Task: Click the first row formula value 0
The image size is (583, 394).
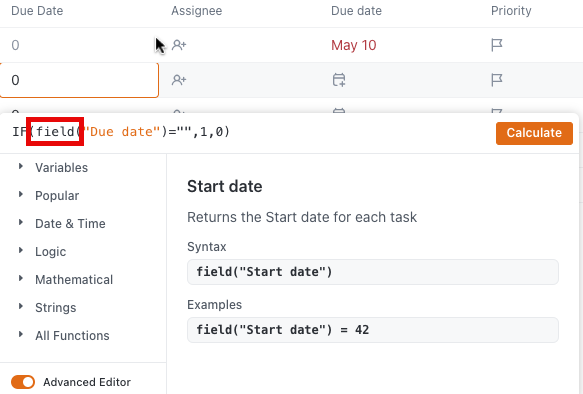Action: click(15, 45)
